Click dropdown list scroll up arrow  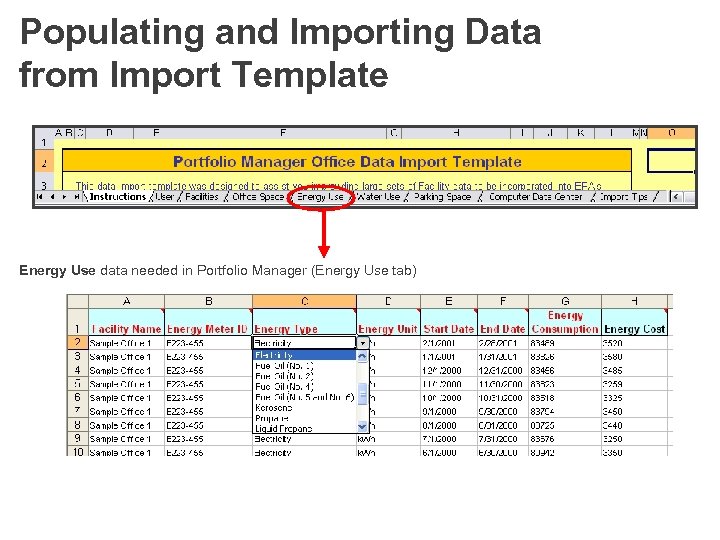tap(362, 356)
